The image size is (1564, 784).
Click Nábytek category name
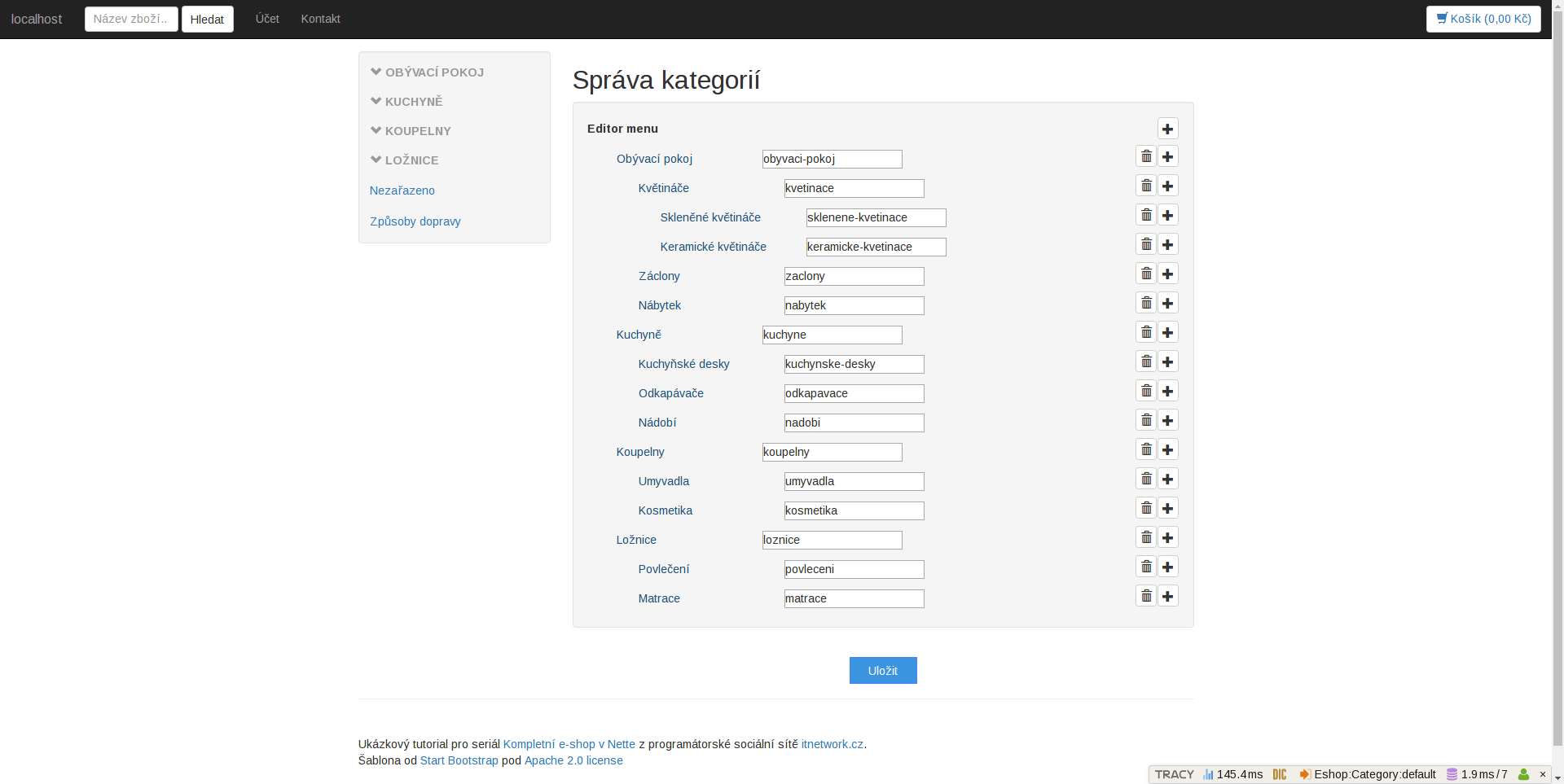tap(660, 305)
